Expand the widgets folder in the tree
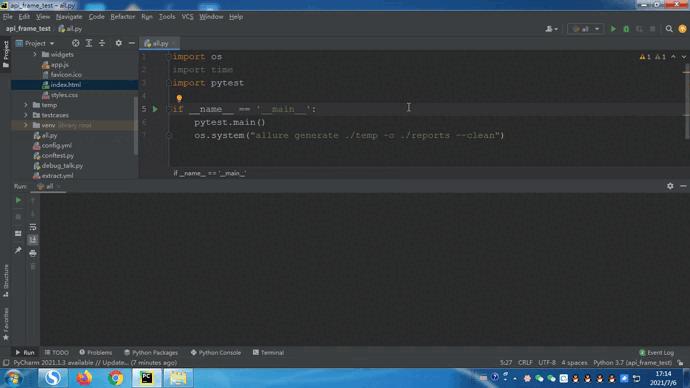690x388 pixels. 35,55
